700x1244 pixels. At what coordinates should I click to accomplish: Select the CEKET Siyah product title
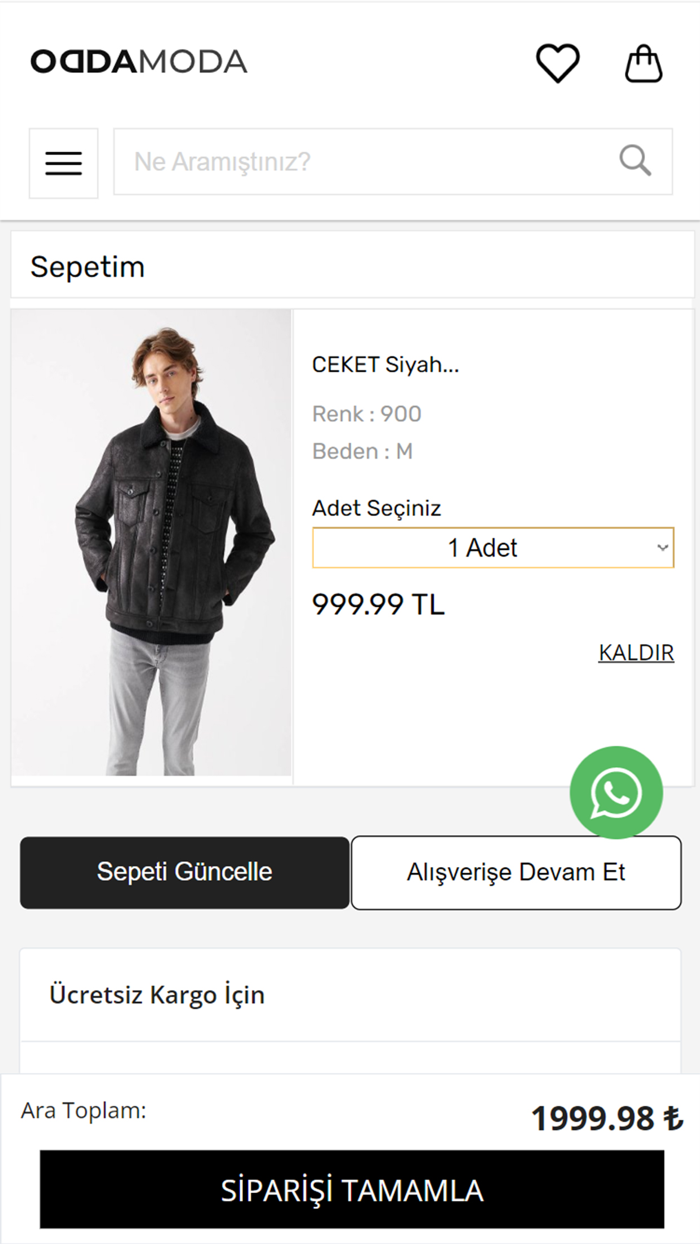[385, 364]
